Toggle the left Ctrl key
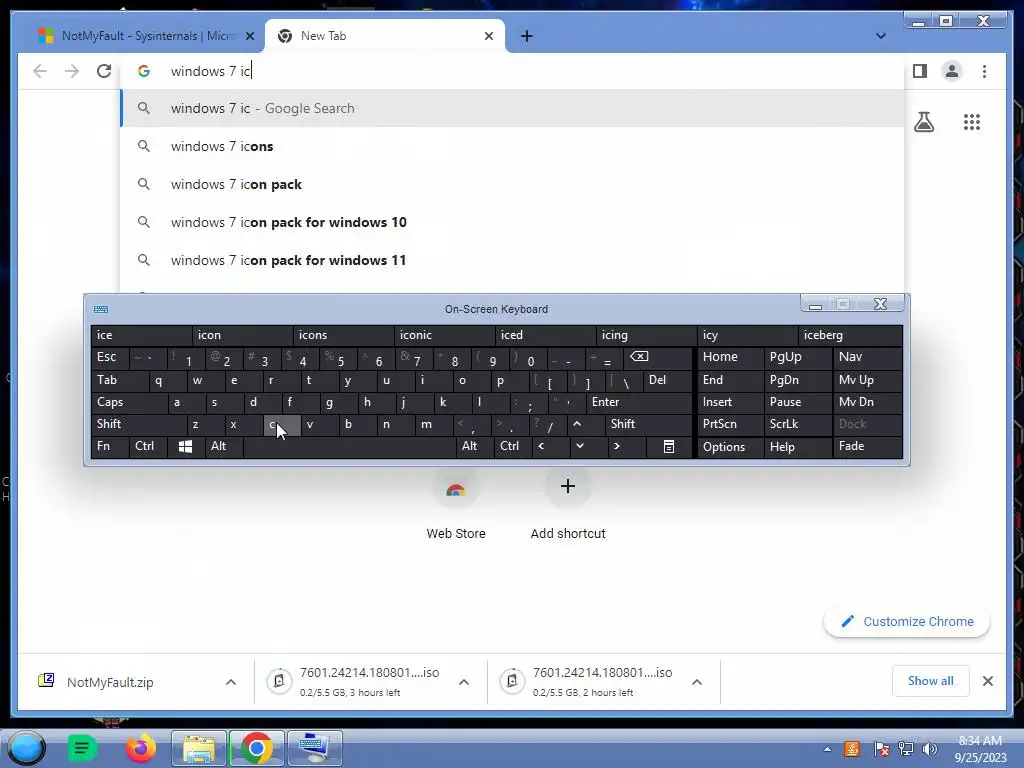Image resolution: width=1024 pixels, height=768 pixels. [148, 447]
